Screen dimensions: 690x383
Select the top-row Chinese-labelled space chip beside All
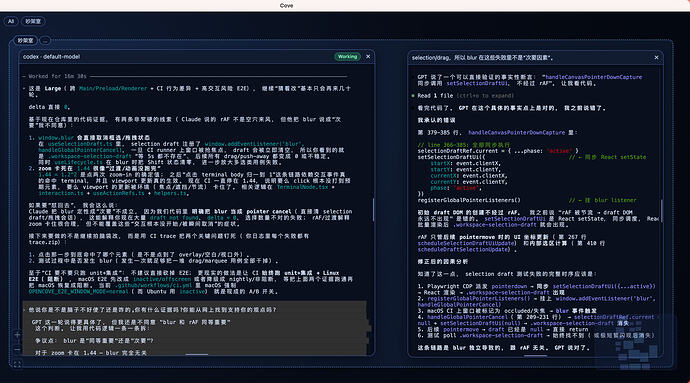33,21
